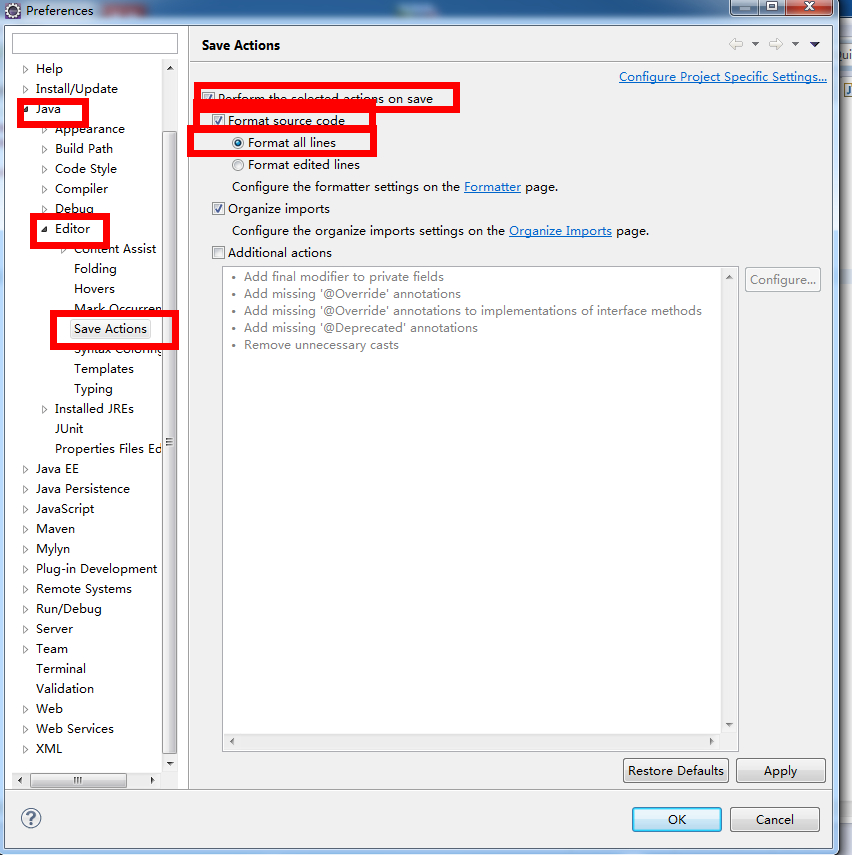Click the forward navigation arrow icon
Screen dimensions: 852x855
775,44
